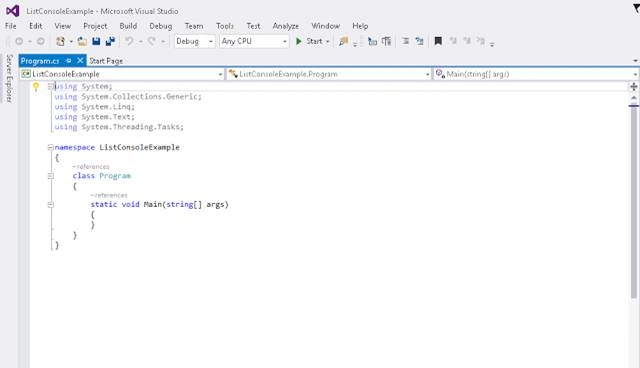The image size is (640, 368).
Task: Click the Find in Files toolbar icon
Action: click(x=343, y=41)
